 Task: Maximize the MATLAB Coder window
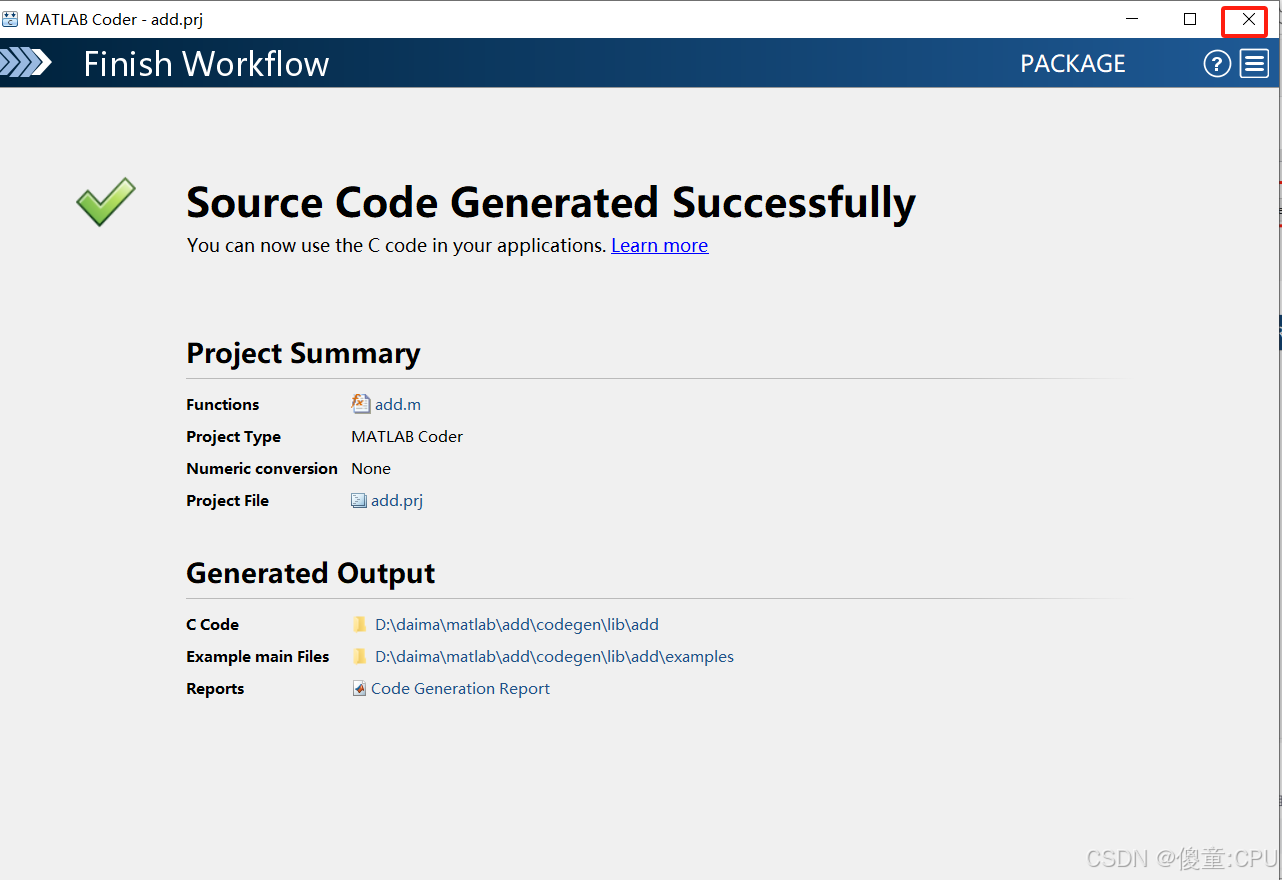(x=1190, y=19)
